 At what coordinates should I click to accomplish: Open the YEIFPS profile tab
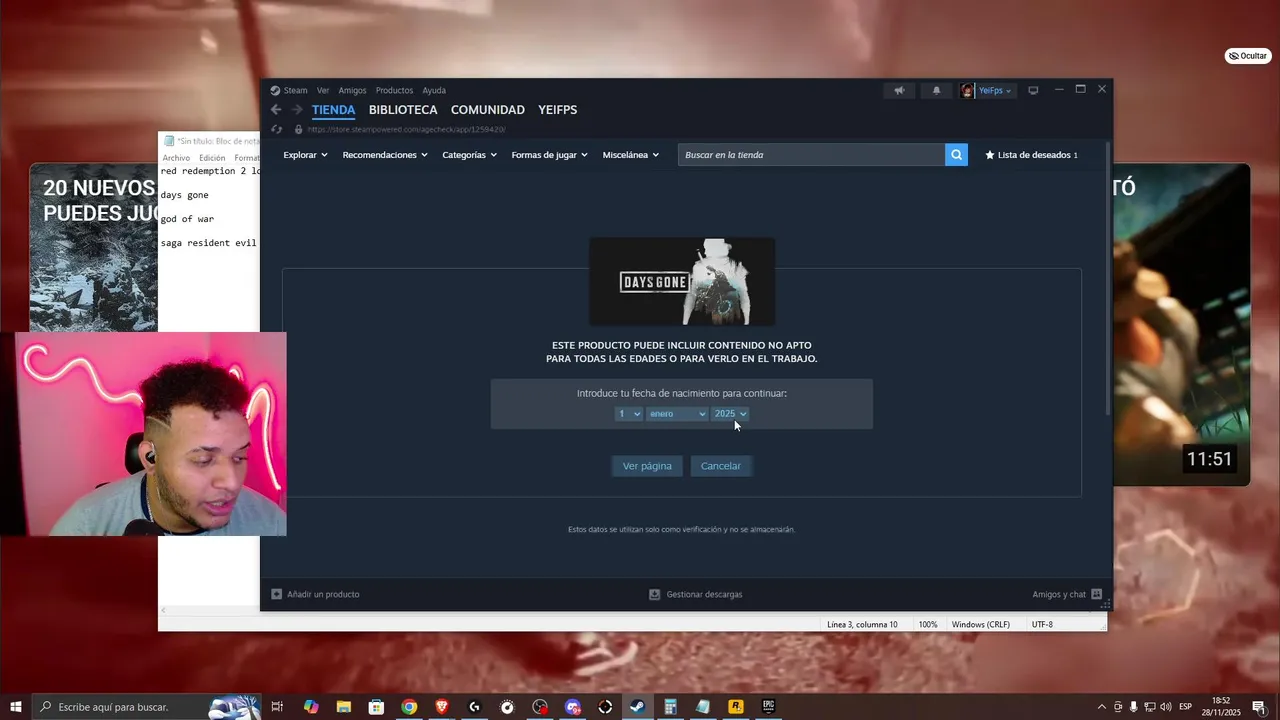pos(557,110)
